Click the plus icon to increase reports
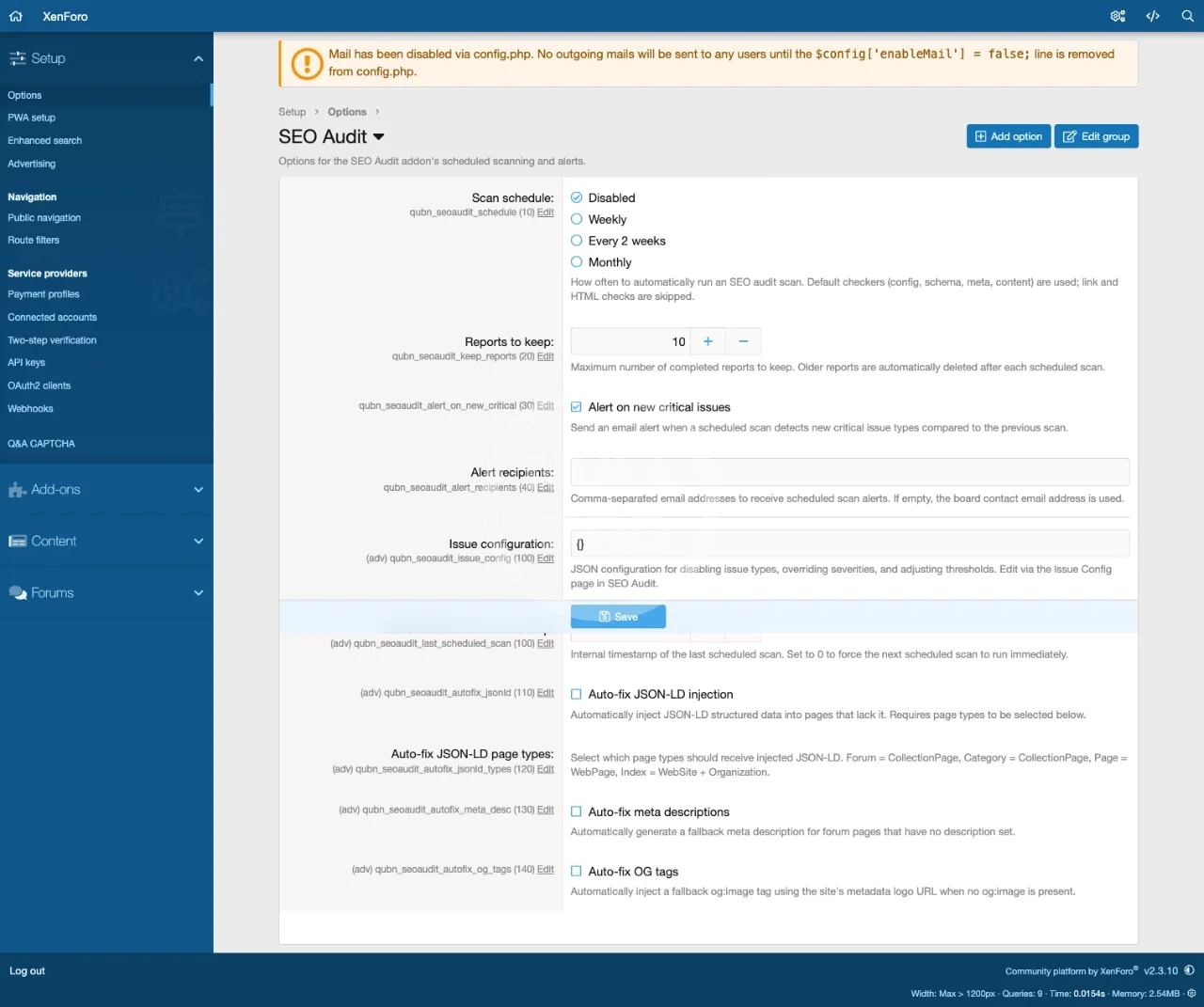Screen dimensions: 1204x1007 tap(708, 341)
